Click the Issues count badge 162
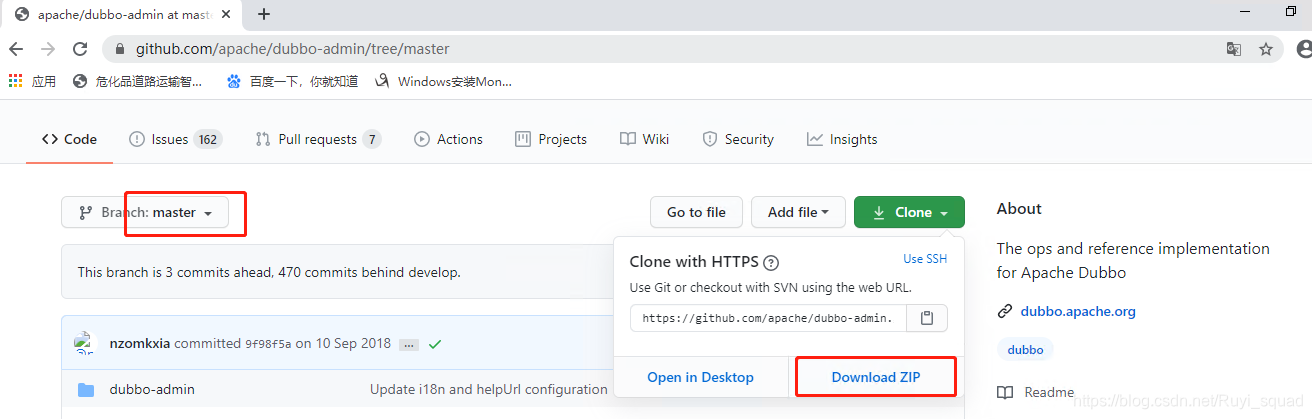The height and width of the screenshot is (419, 1312). 208,139
